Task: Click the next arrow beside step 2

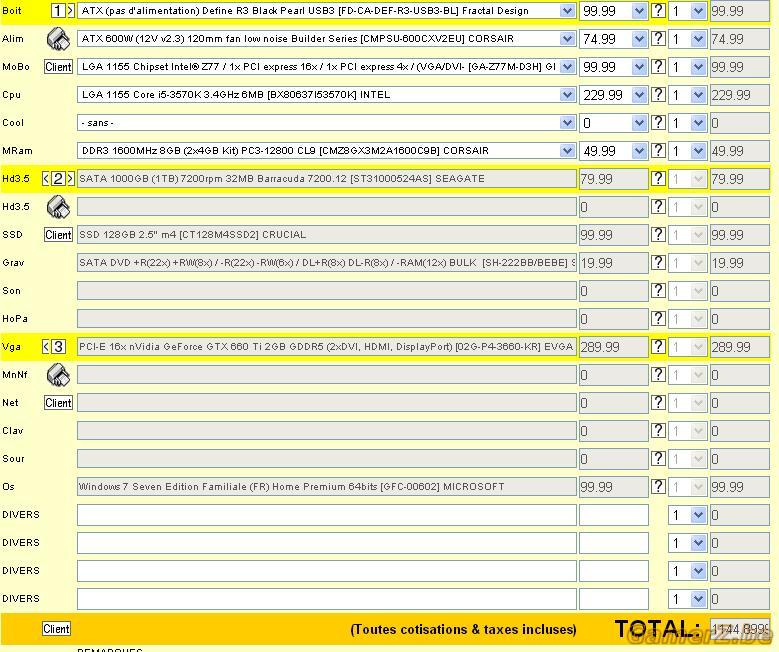Action: pos(71,178)
